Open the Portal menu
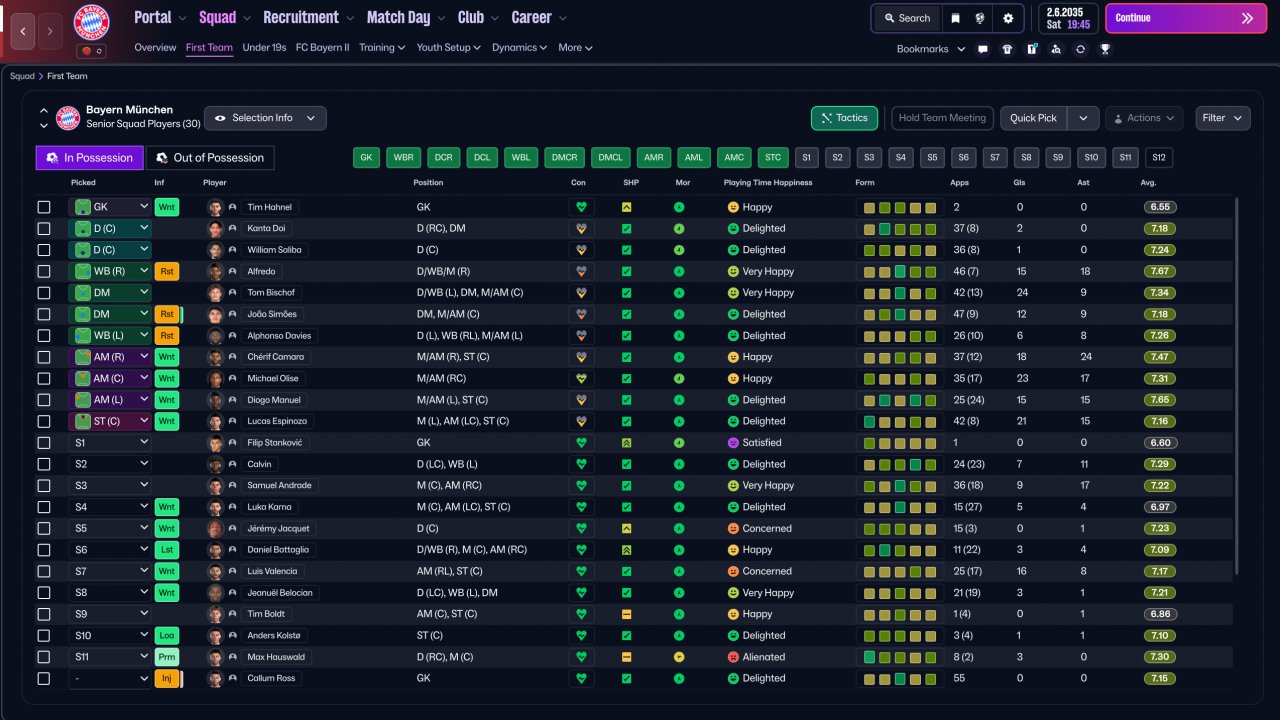This screenshot has width=1280, height=720. [x=160, y=17]
